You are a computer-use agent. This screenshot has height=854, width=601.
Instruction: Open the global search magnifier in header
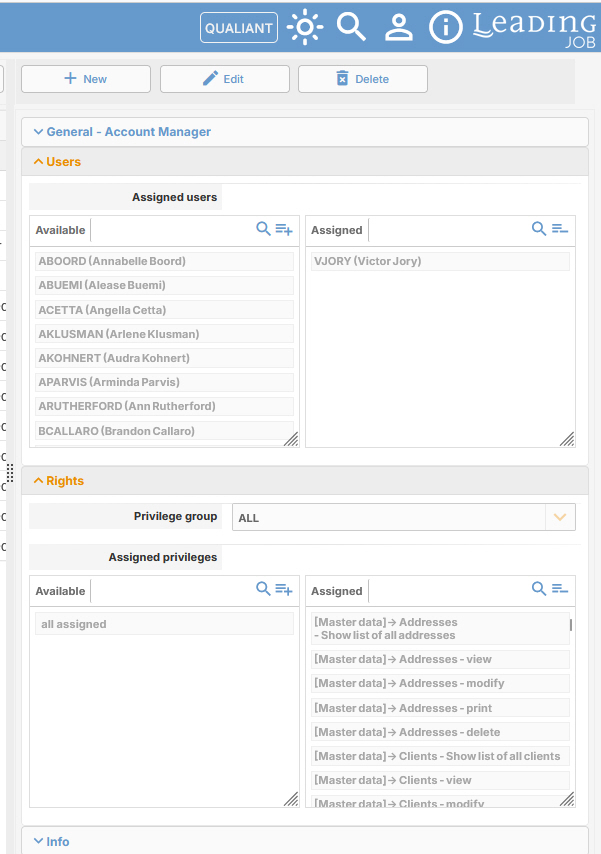click(x=351, y=27)
